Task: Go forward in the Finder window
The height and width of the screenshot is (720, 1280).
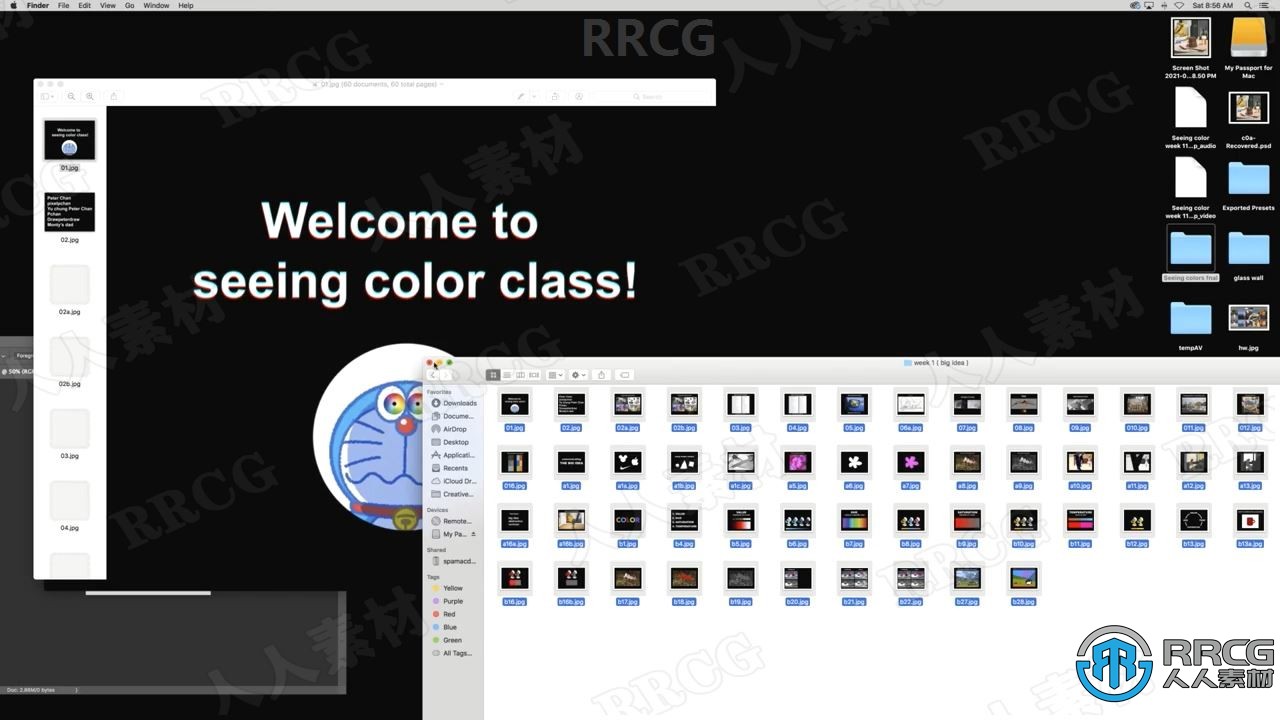Action: point(445,375)
